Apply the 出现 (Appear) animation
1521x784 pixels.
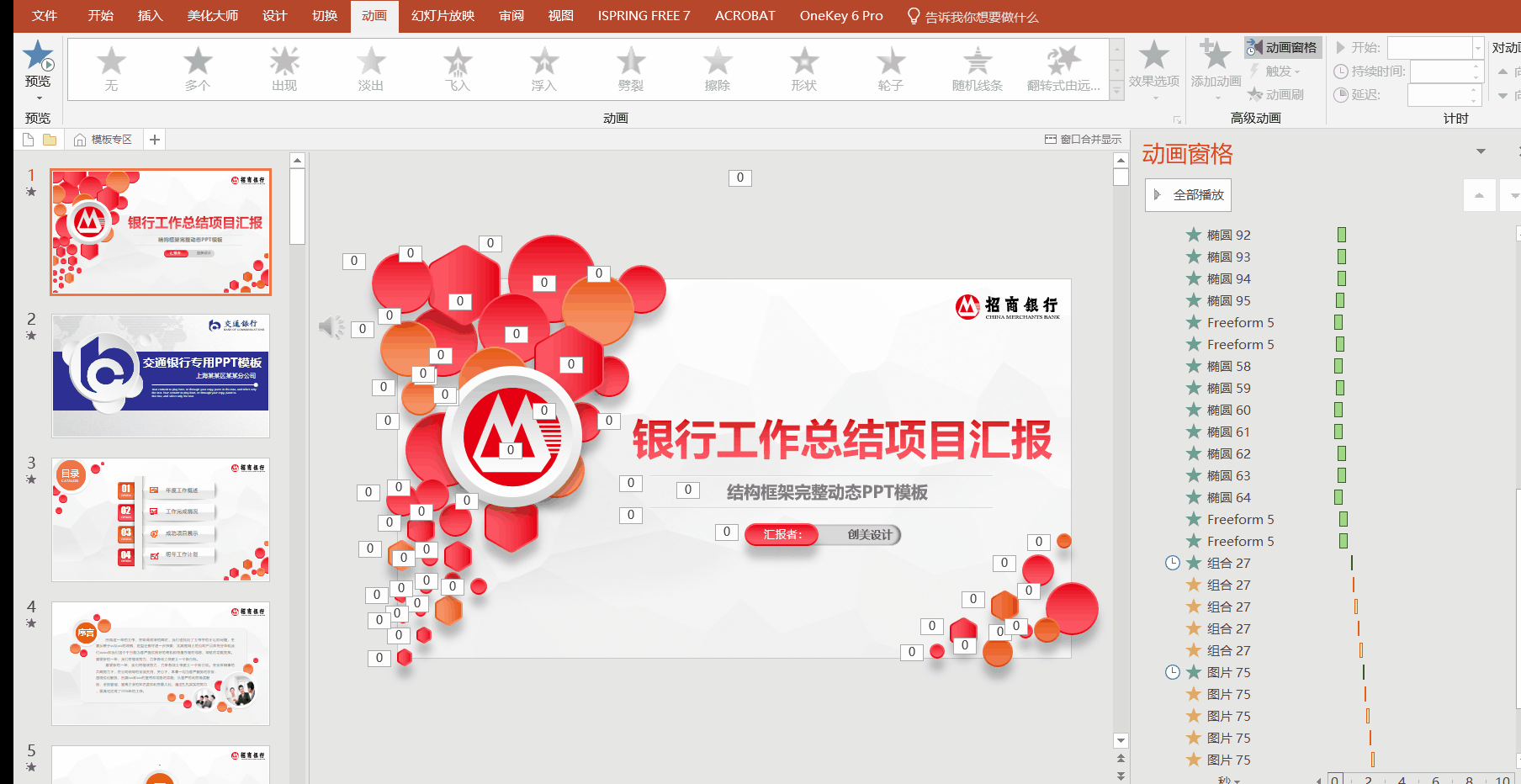(284, 69)
